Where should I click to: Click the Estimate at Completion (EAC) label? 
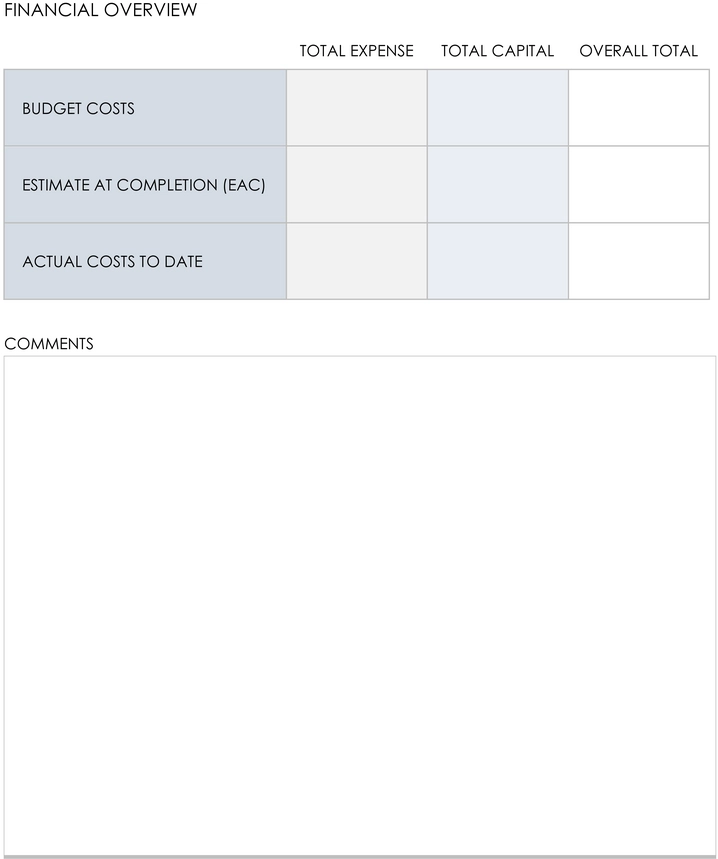[x=144, y=185]
